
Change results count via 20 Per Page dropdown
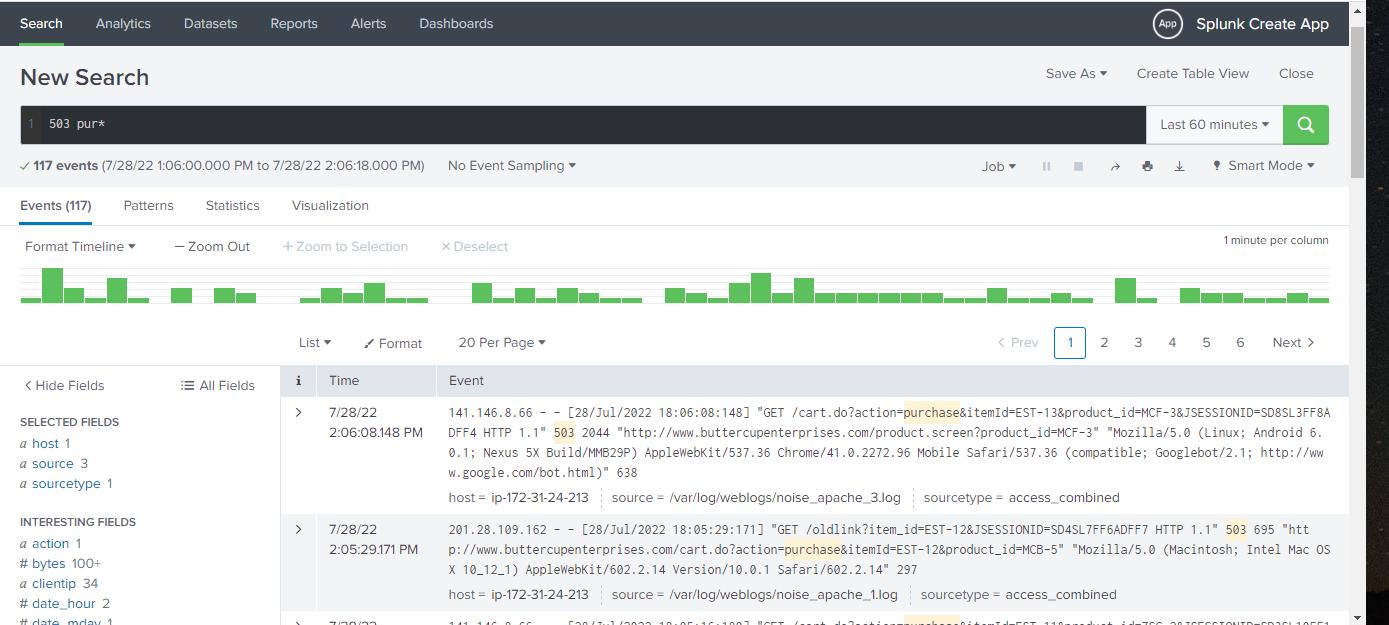(x=501, y=343)
